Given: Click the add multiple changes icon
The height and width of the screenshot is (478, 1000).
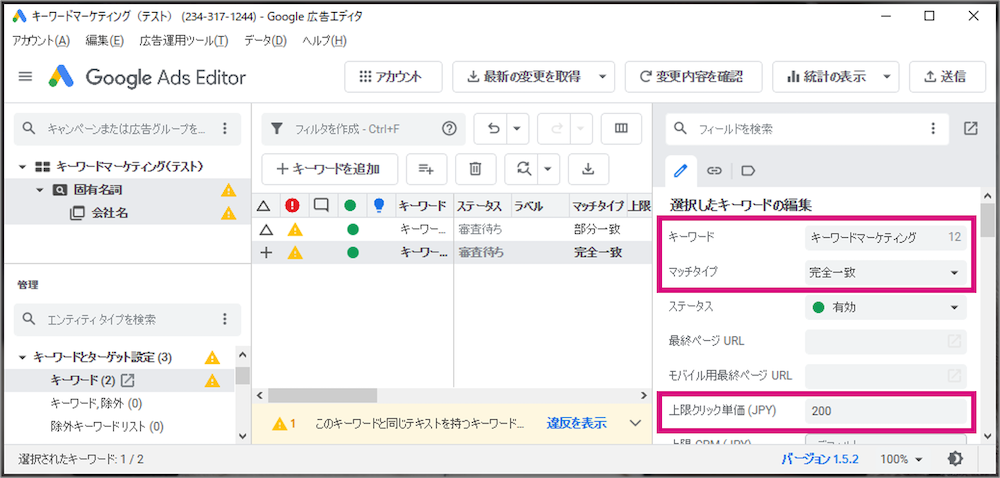Looking at the screenshot, I should click(x=426, y=169).
